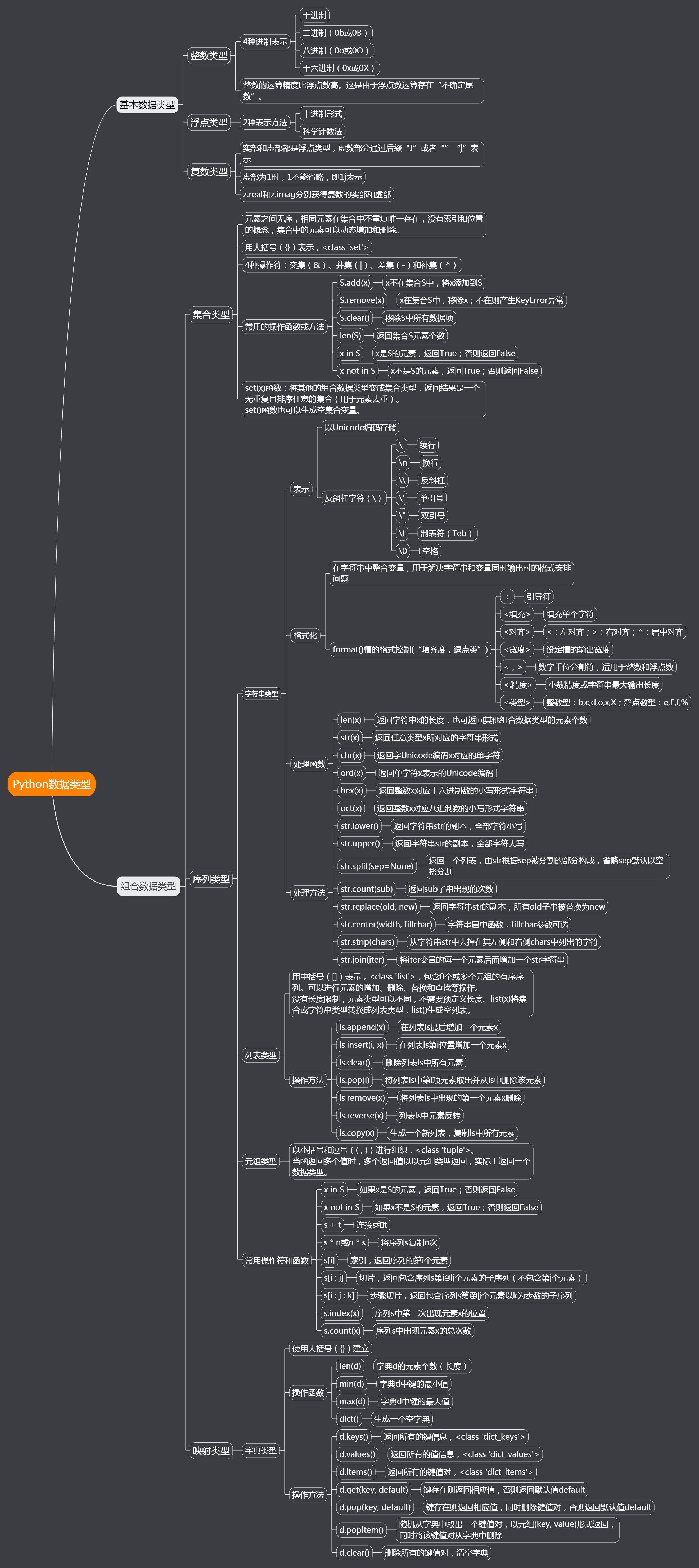Select 常用的操作函数或方法 node
699x1568 pixels.
[x=284, y=327]
